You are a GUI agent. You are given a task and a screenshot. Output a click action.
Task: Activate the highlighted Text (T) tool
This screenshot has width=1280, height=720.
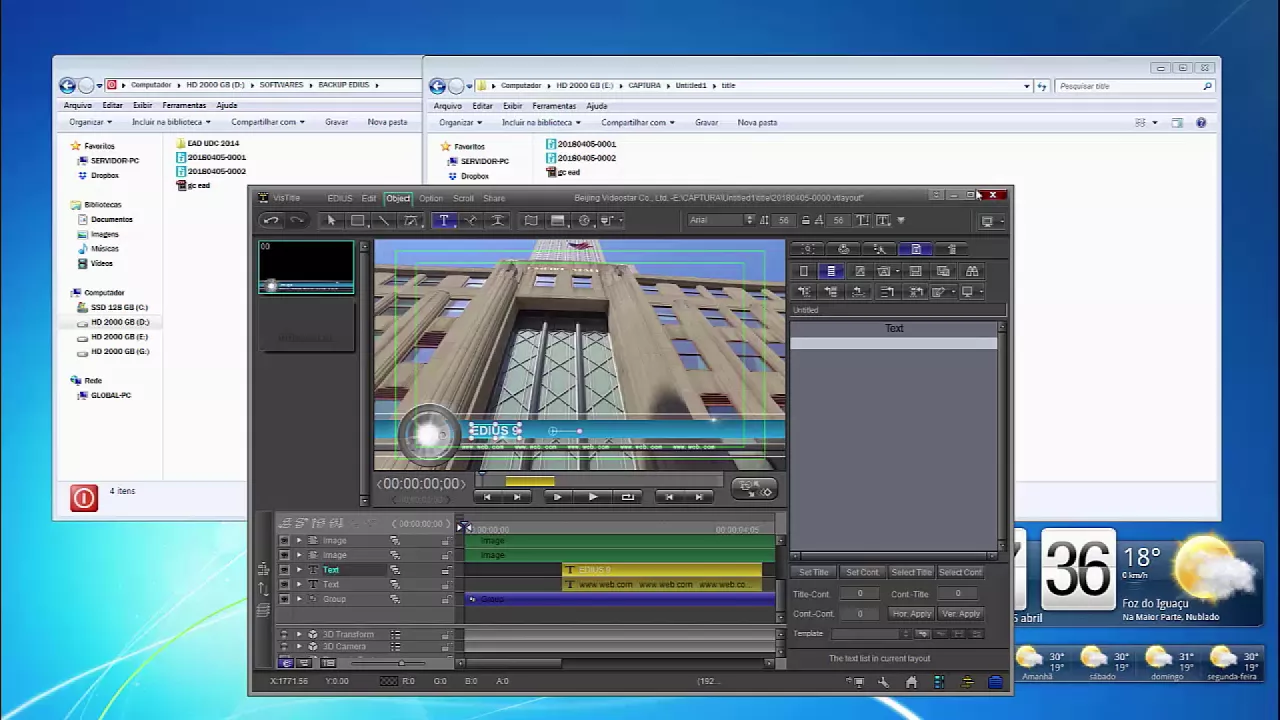coord(444,220)
